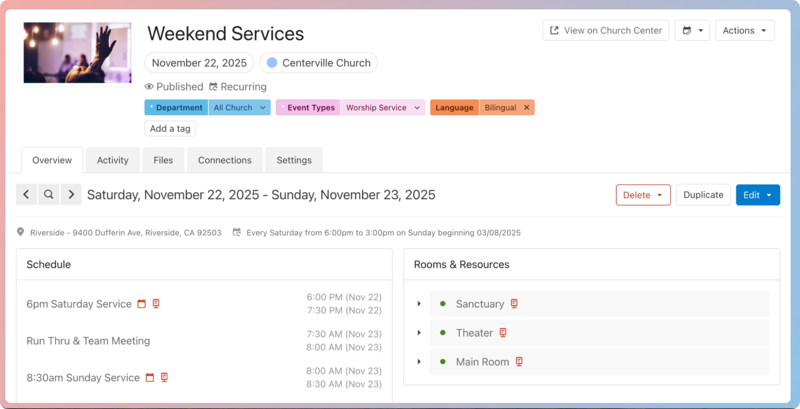This screenshot has height=409, width=800.
Task: Go to the next event date arrow
Action: coord(71,195)
